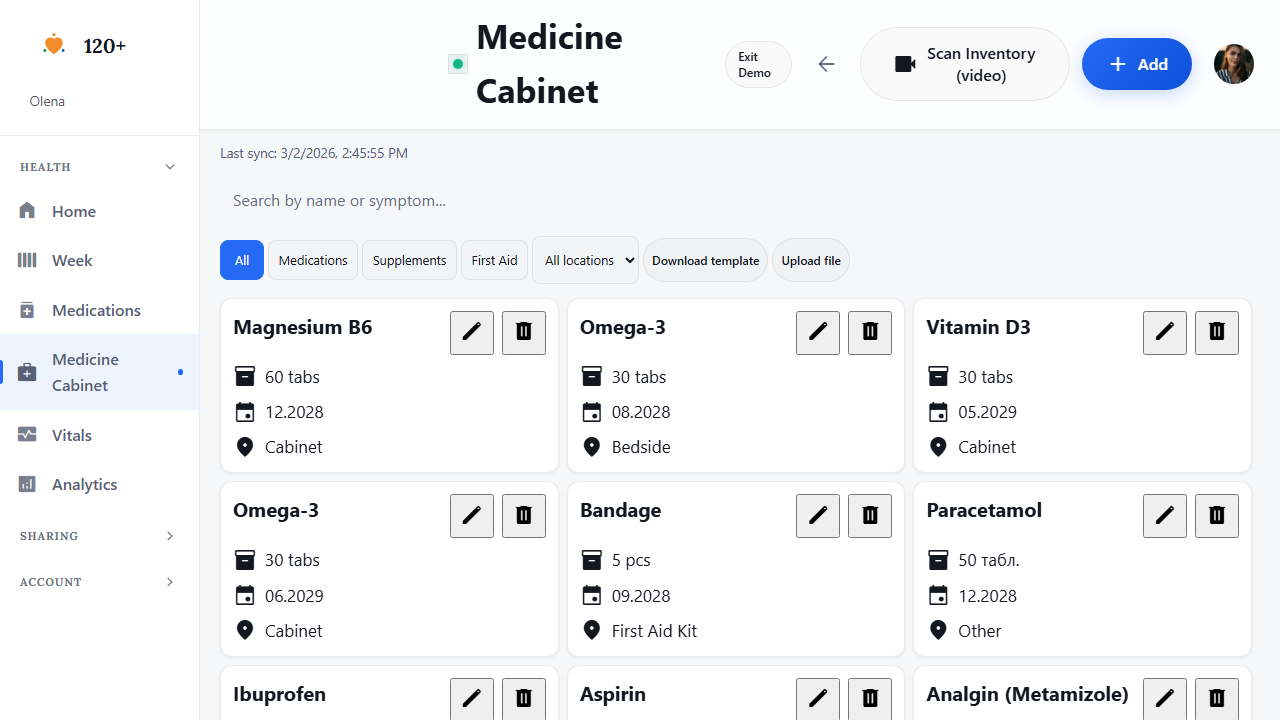Click the Analytics chart icon in sidebar
The width and height of the screenshot is (1280, 720).
click(27, 484)
